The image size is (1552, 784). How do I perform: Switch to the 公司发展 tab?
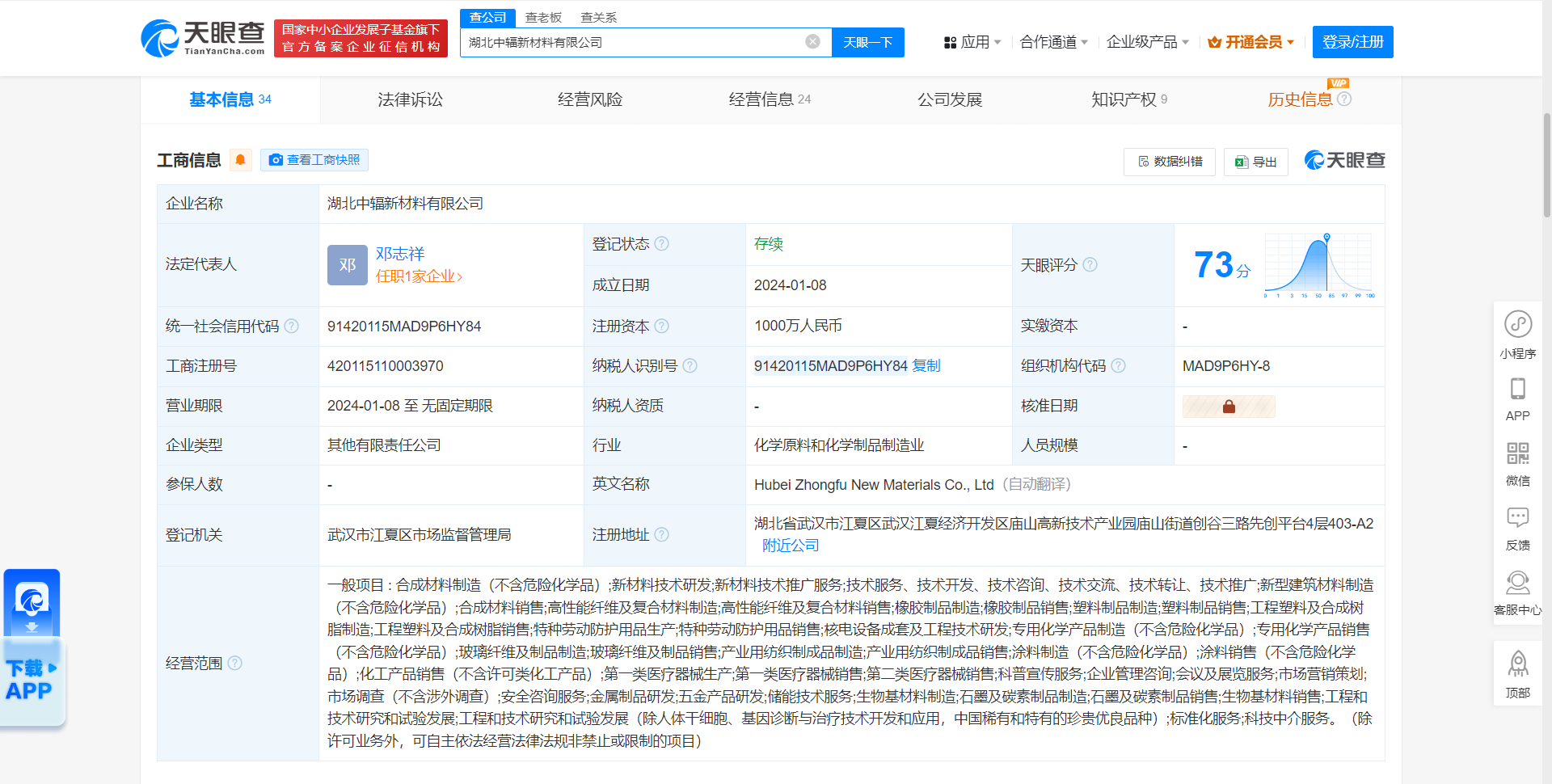pos(950,99)
